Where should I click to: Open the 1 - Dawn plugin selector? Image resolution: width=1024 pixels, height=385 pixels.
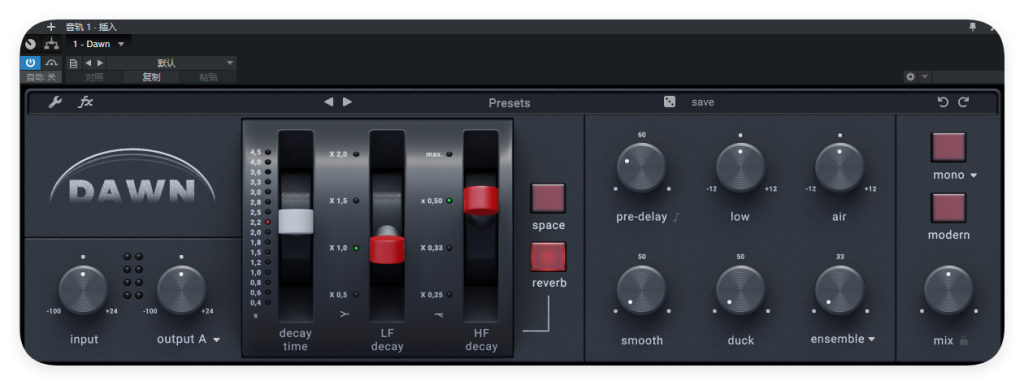click(x=98, y=44)
